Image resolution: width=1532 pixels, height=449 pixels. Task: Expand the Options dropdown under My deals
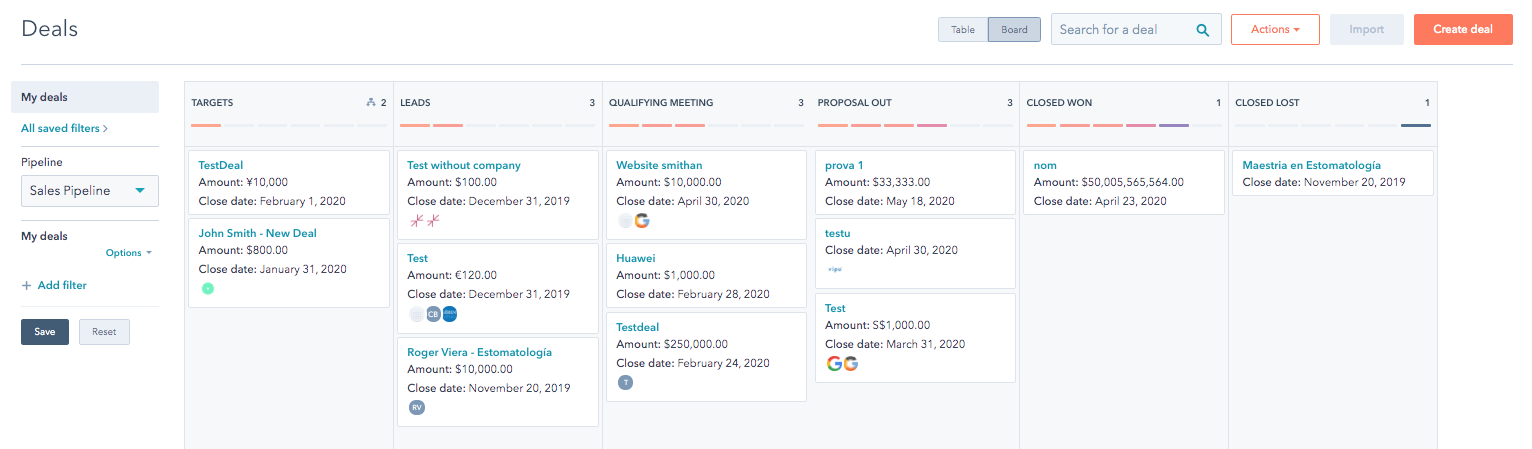coord(128,253)
